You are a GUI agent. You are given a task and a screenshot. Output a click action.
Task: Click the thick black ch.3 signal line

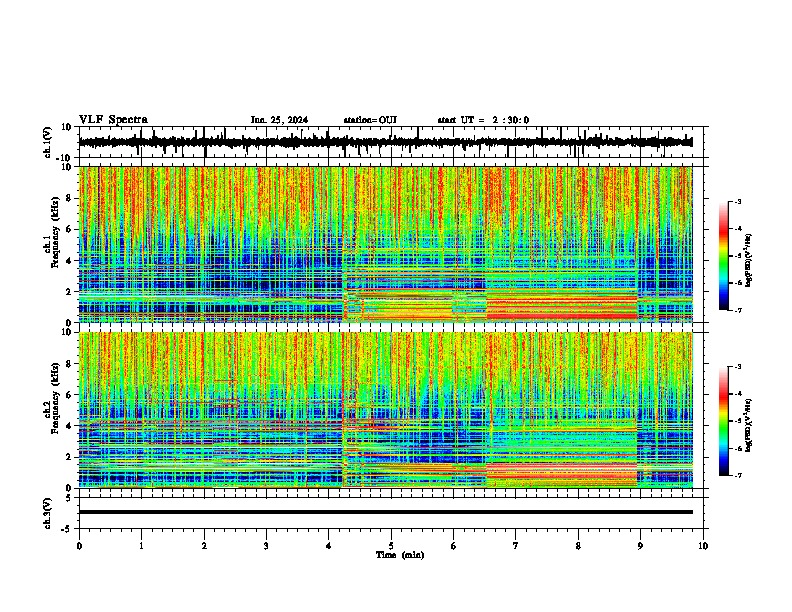(385, 512)
